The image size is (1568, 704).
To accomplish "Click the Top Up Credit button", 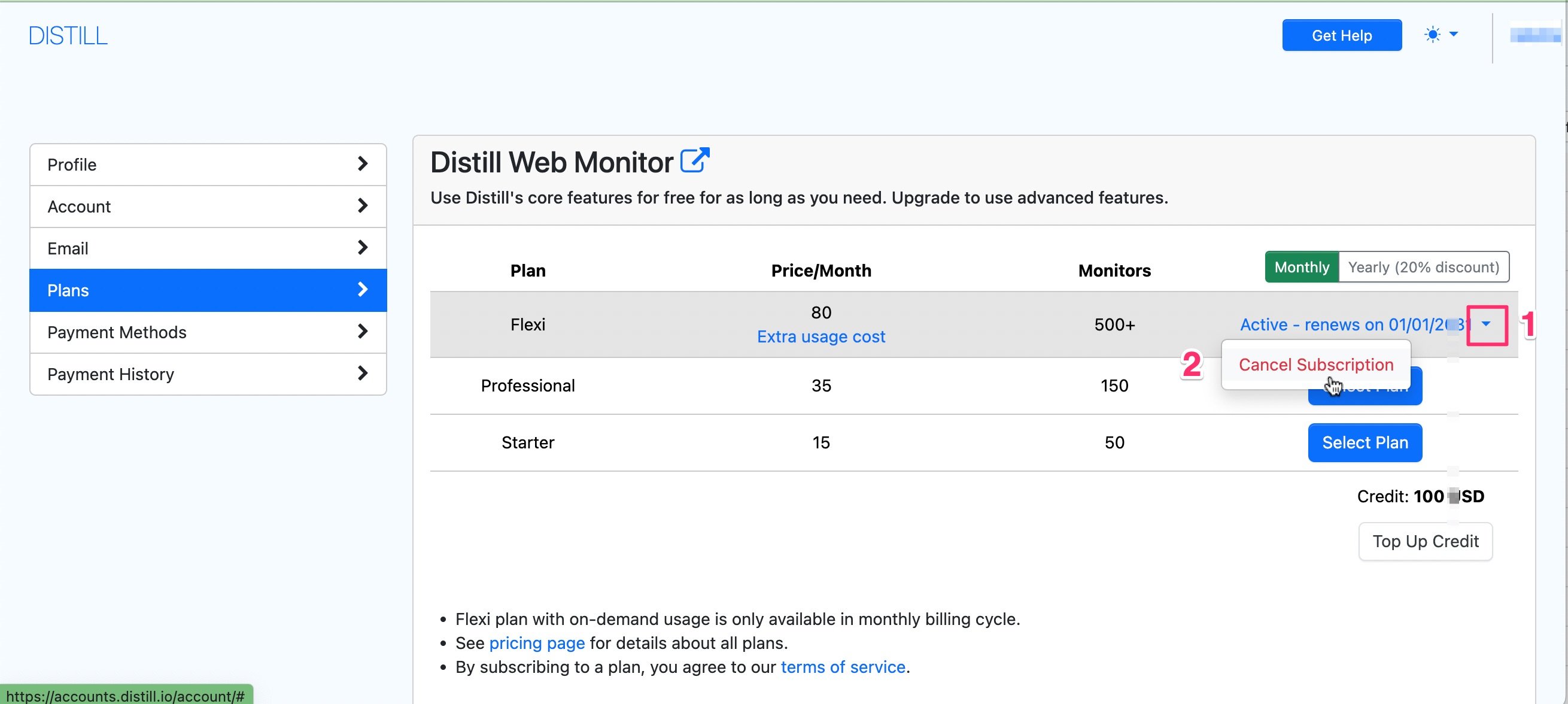I will (x=1425, y=541).
